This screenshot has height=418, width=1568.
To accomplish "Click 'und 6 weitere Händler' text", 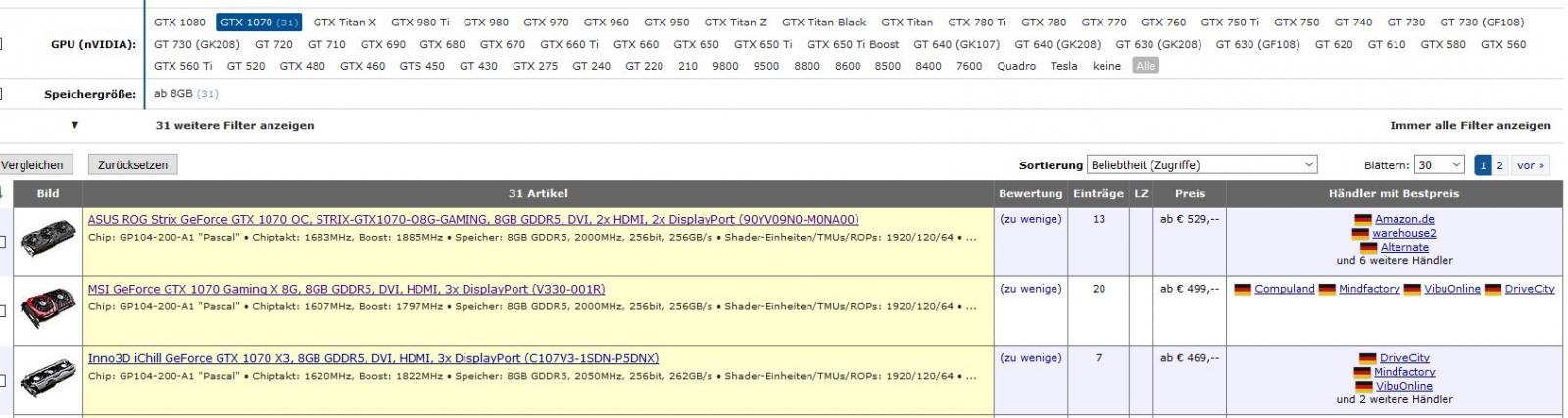I will pyautogui.click(x=1395, y=261).
